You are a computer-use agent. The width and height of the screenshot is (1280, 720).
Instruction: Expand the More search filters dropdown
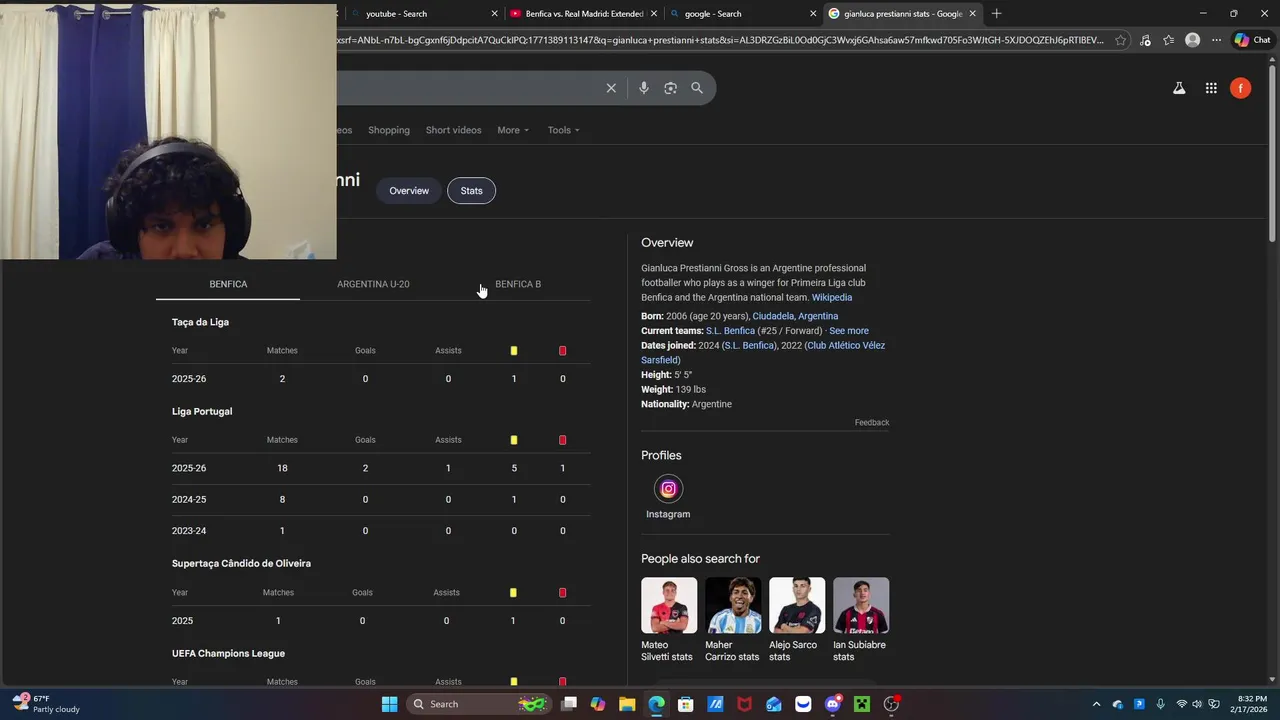pos(513,130)
